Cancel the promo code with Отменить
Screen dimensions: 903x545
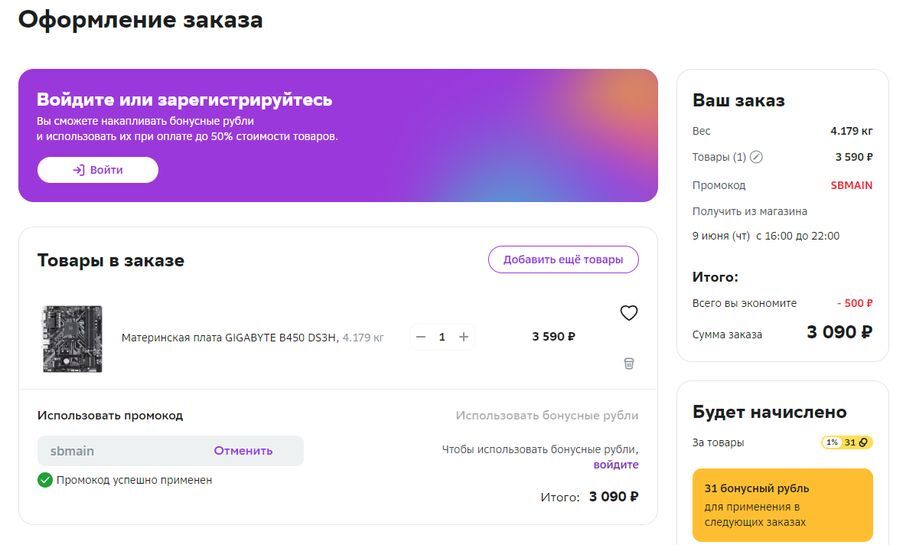243,451
